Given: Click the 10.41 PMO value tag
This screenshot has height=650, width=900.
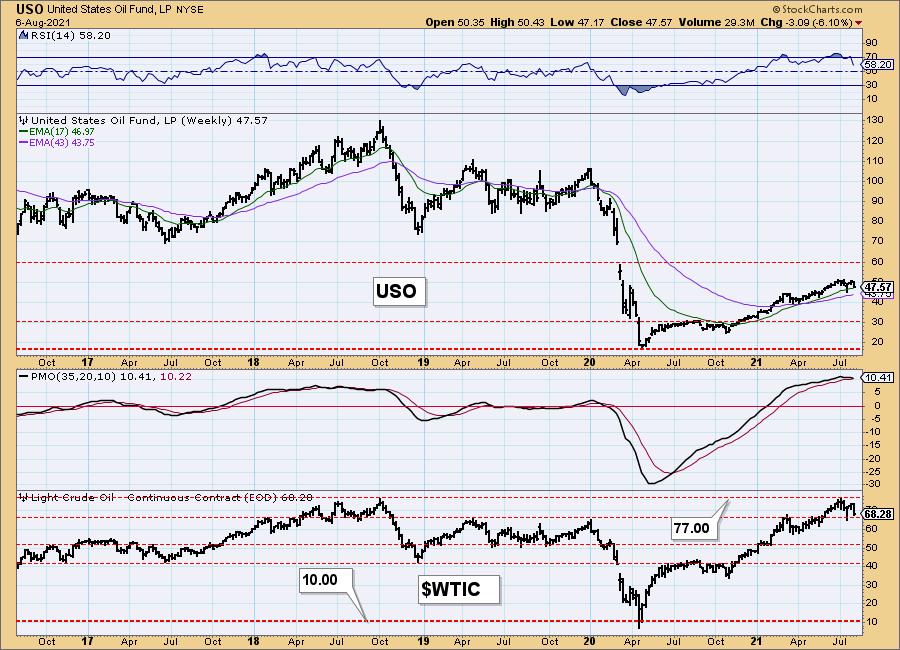Looking at the screenshot, I should pos(879,377).
